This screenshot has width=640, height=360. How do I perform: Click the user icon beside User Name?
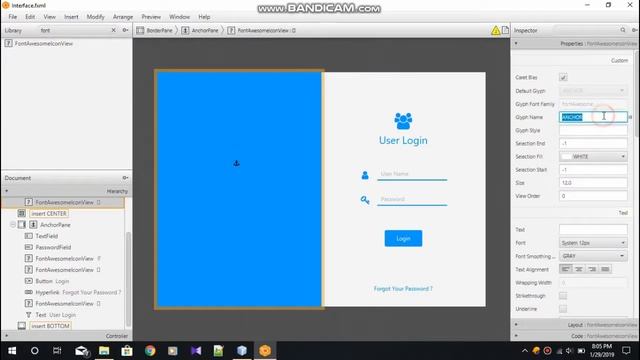pos(365,175)
